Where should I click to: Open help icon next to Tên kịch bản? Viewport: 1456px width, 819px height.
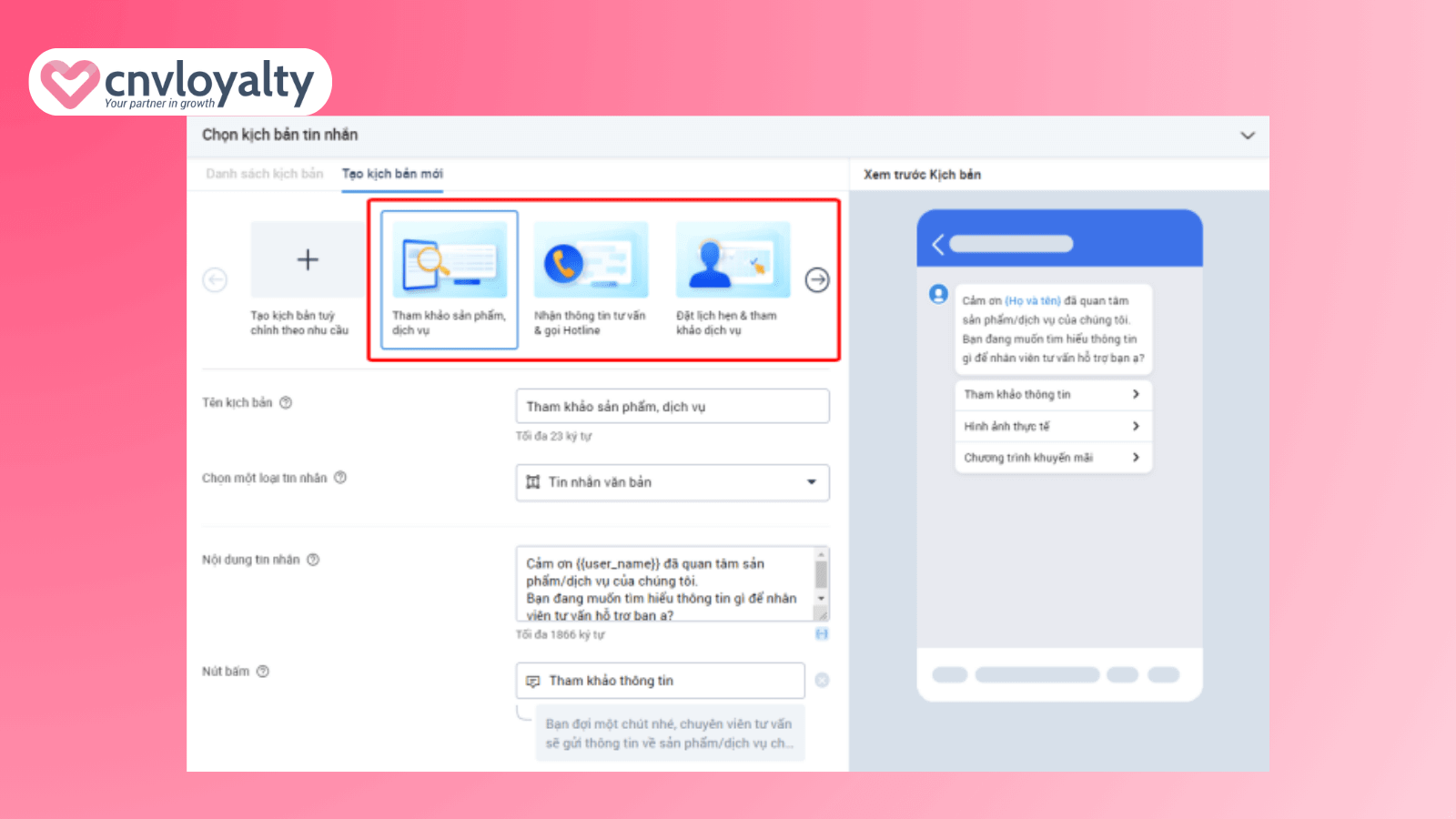[286, 403]
